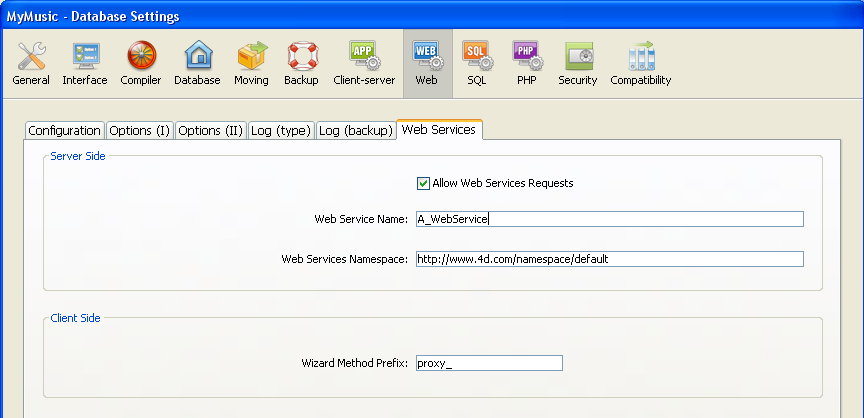
Task: Open the Options (I) tab
Action: click(x=139, y=131)
